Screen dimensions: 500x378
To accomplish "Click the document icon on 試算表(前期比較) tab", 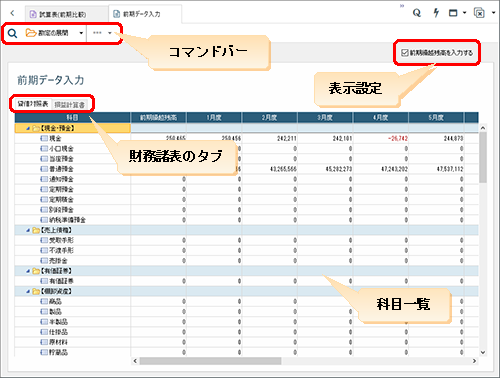I will (33, 14).
